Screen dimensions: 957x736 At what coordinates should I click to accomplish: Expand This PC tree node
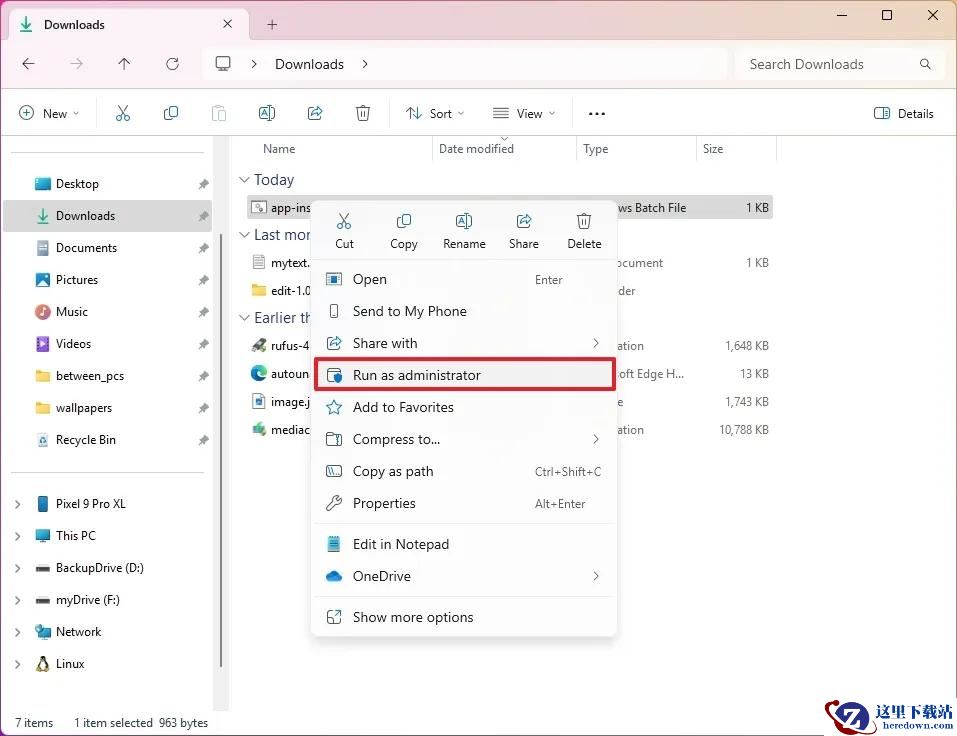[x=18, y=536]
